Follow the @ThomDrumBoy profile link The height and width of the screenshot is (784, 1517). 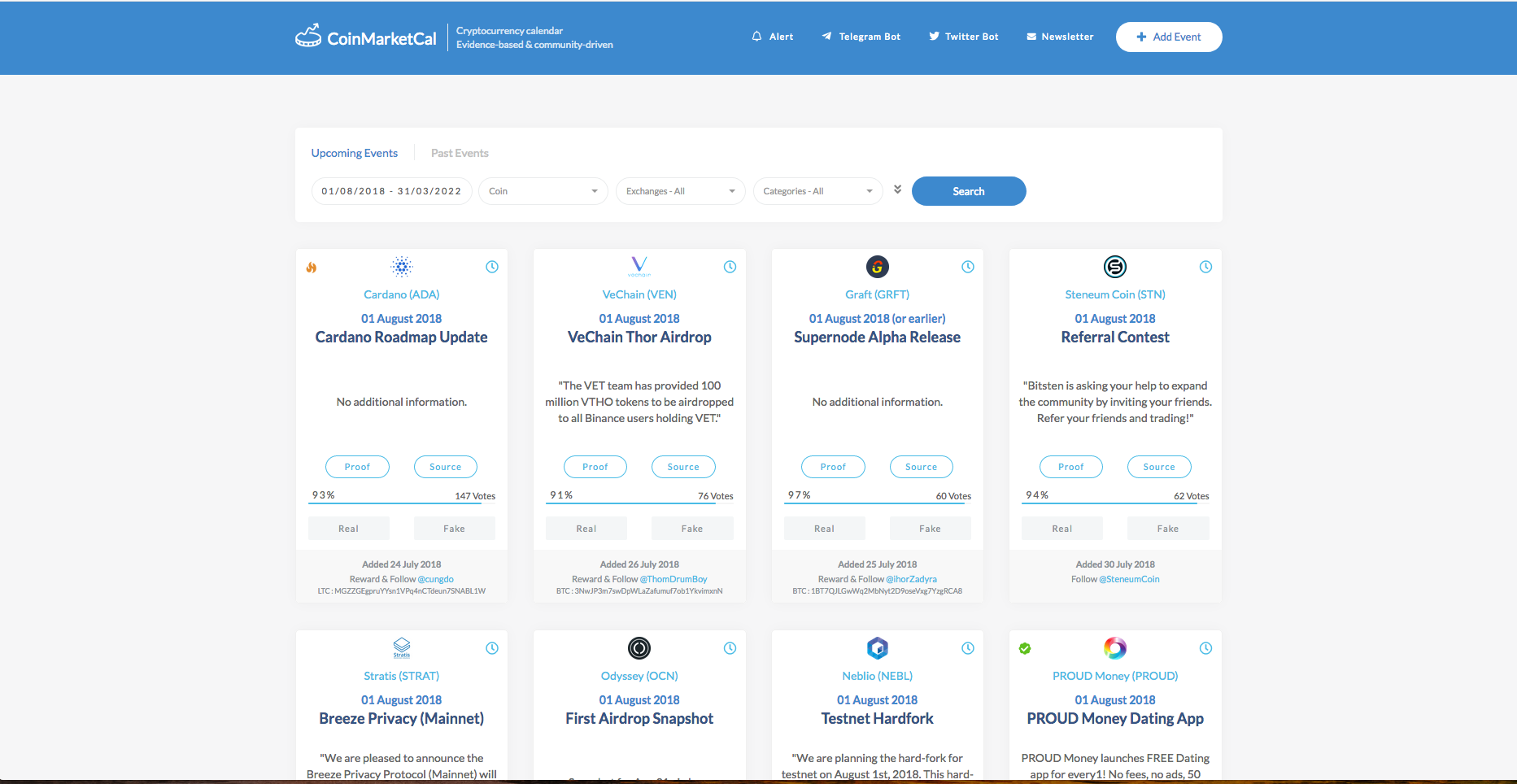[673, 579]
